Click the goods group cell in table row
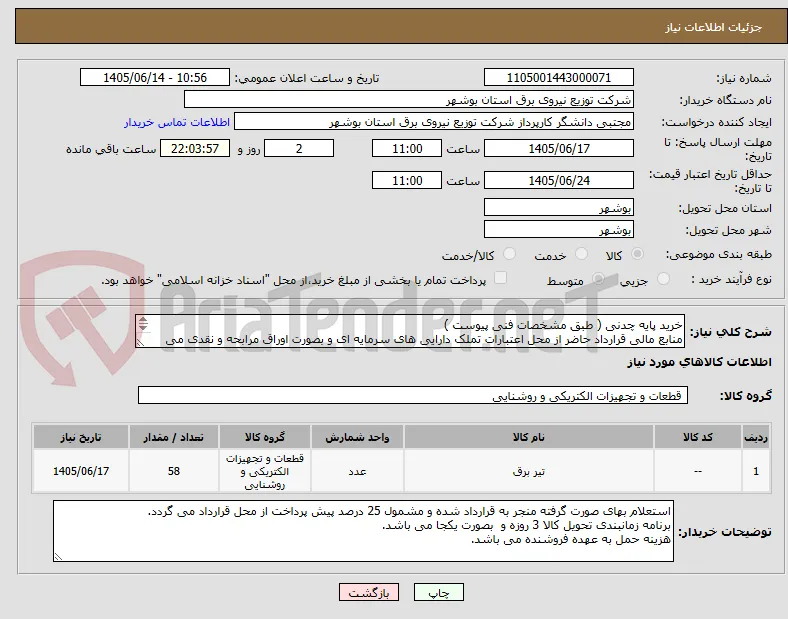Viewport: 788px width, 619px height. coord(265,471)
